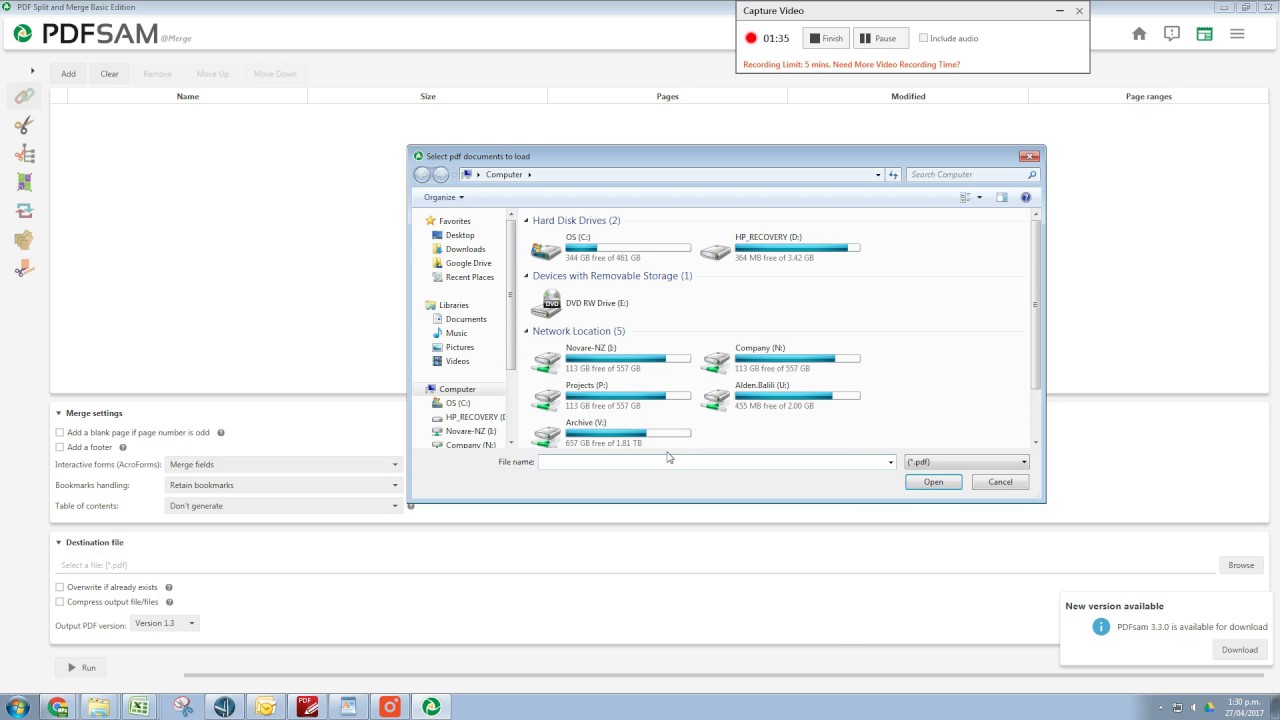
Task: Collapse the Hard Disk Drives (2) group
Action: pyautogui.click(x=526, y=220)
